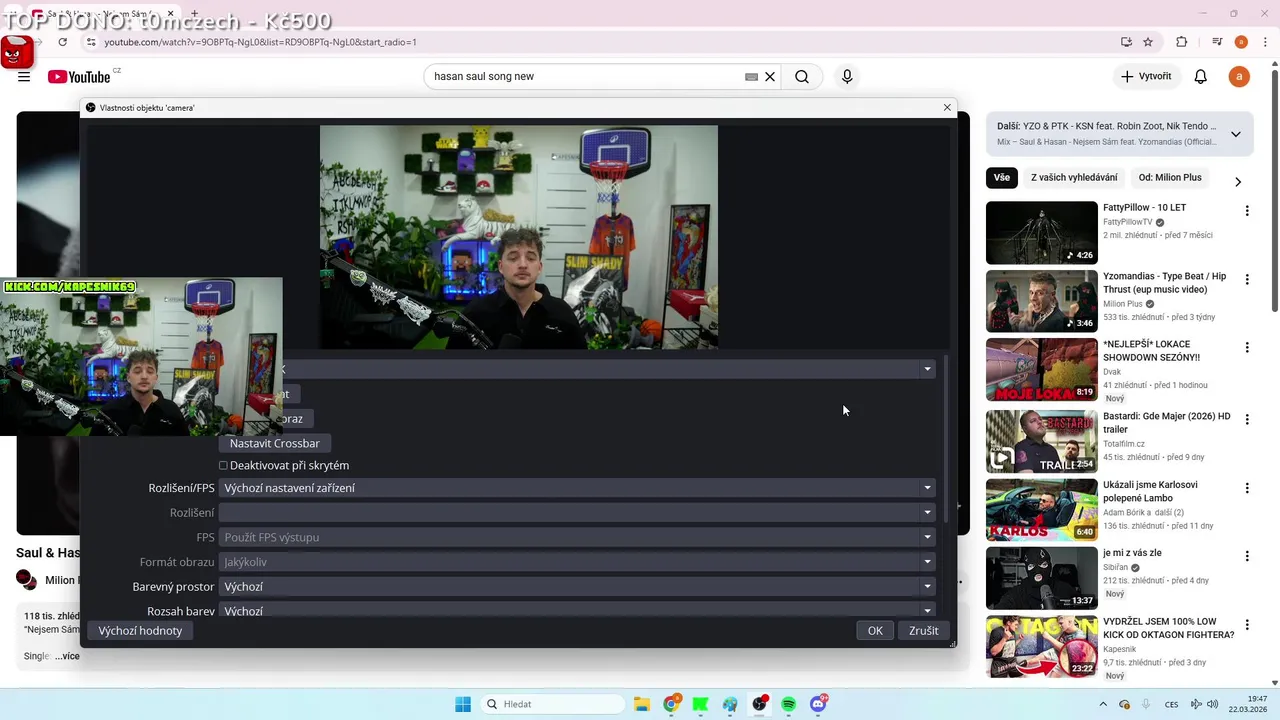The image size is (1280, 720).
Task: Open Chrome from the taskbar
Action: [672, 704]
